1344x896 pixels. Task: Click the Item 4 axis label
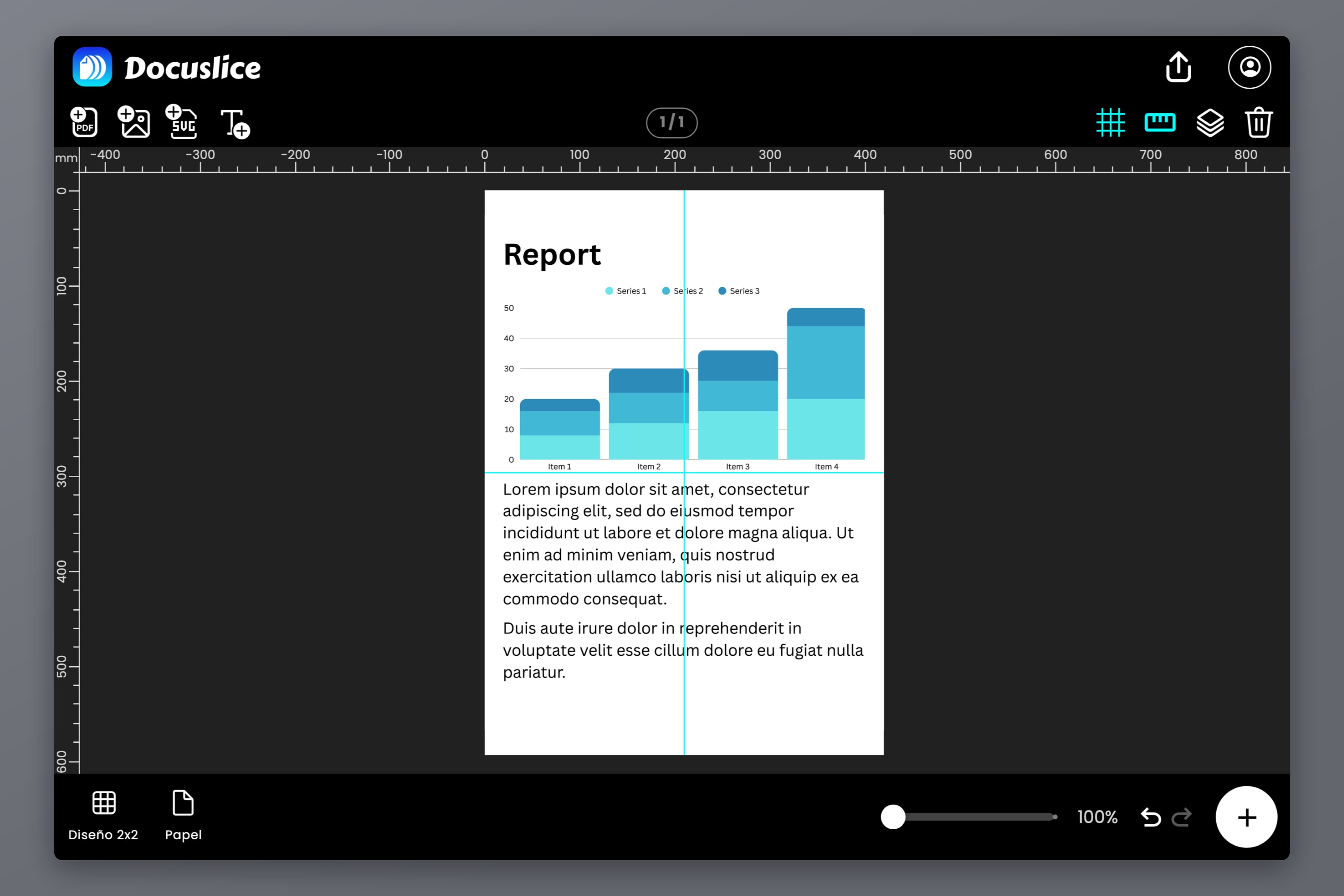(826, 466)
